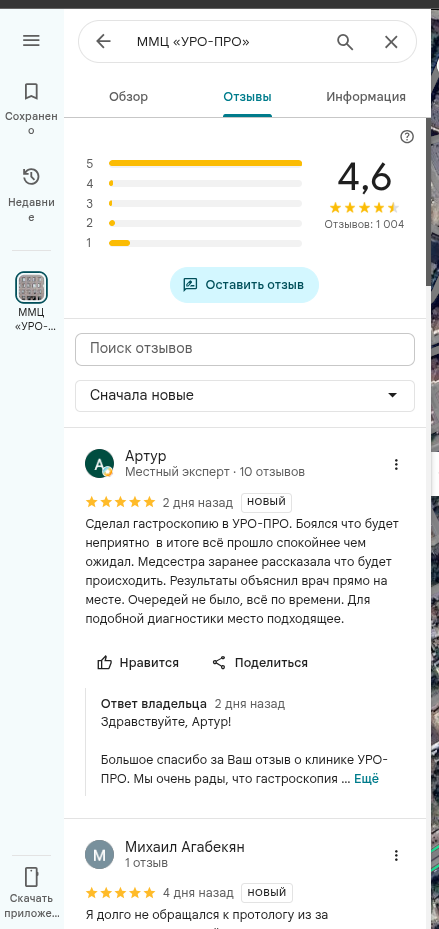
Task: Filter reviews by the 4-star bar
Action: pyautogui.click(x=194, y=184)
